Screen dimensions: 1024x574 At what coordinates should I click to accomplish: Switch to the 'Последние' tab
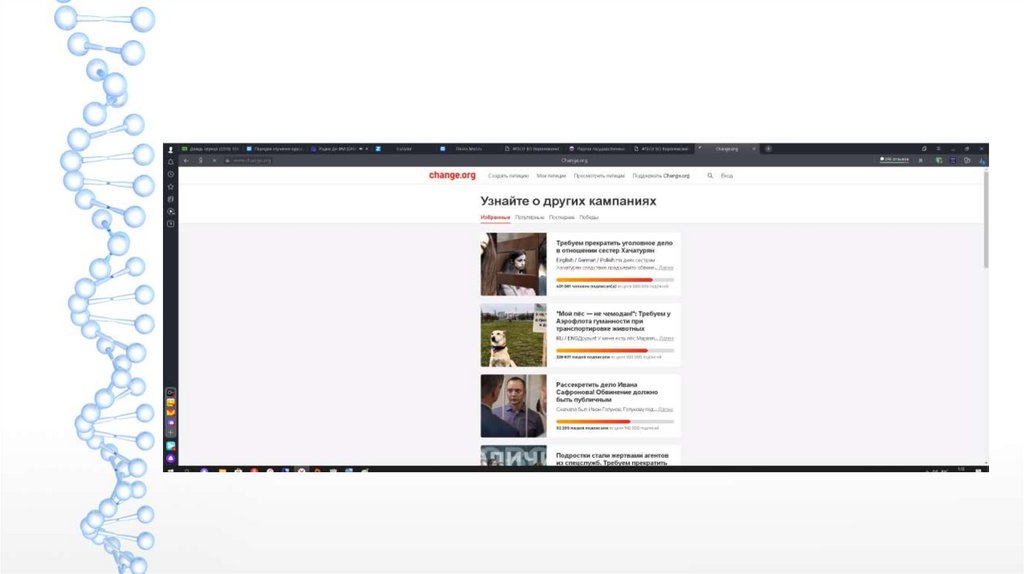[562, 217]
